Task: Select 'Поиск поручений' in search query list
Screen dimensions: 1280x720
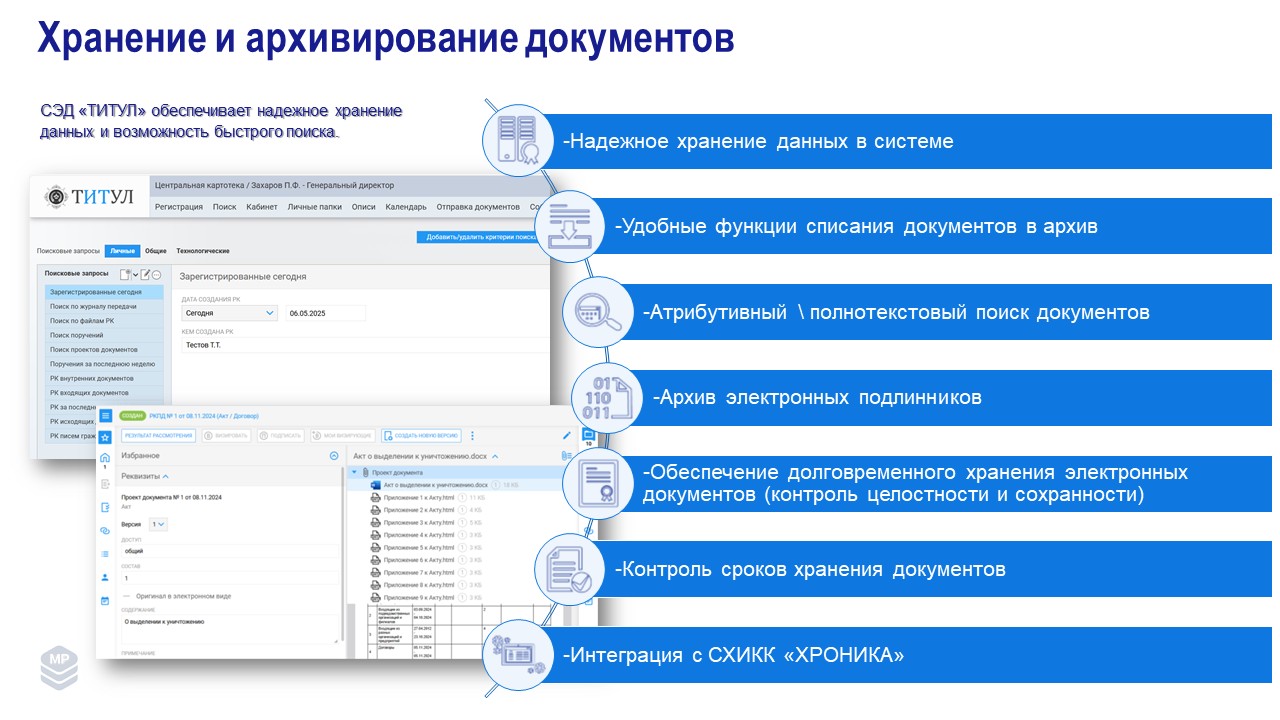Action: [x=77, y=335]
